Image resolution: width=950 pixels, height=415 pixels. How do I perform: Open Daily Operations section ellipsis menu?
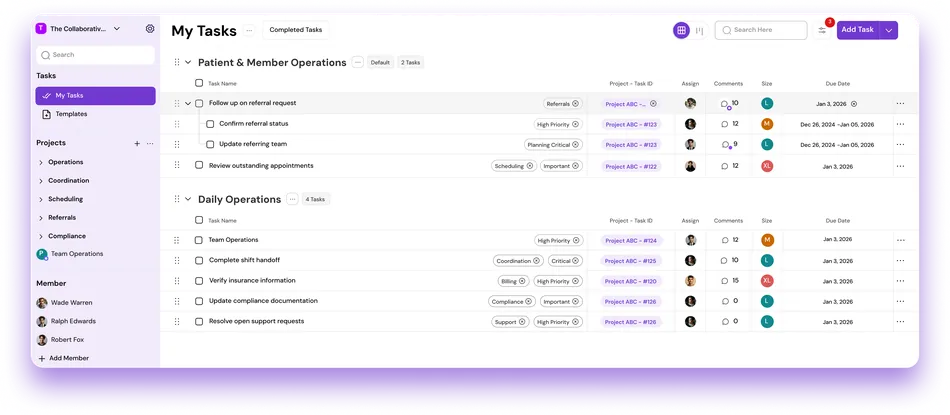[x=292, y=199]
